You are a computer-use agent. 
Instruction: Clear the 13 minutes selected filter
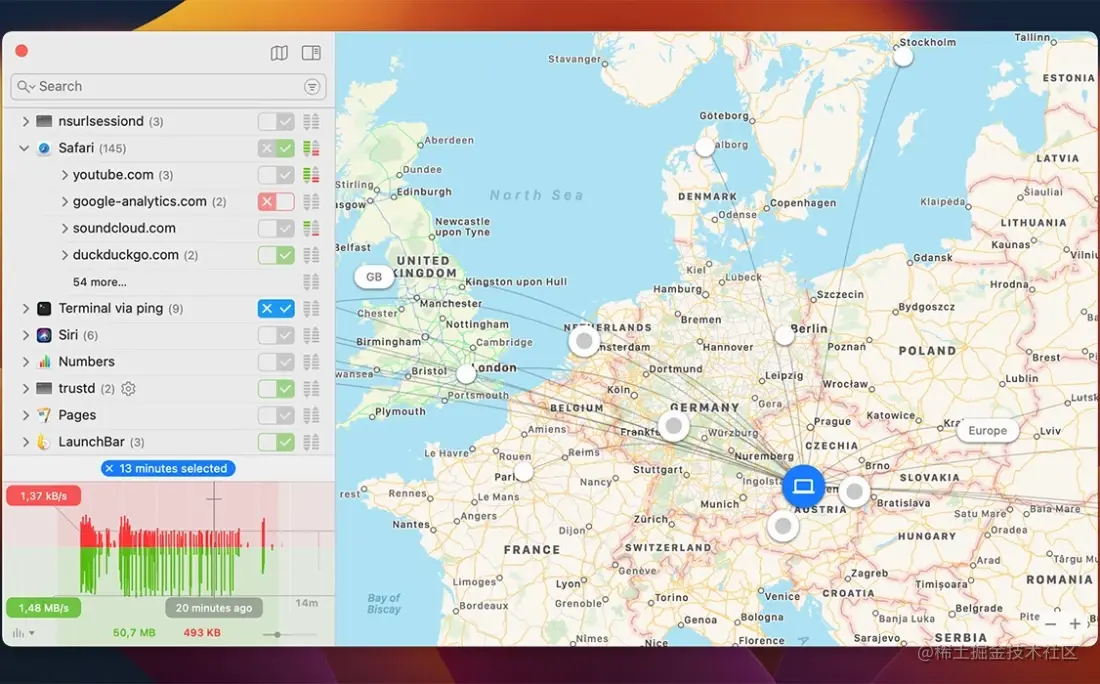tap(109, 469)
